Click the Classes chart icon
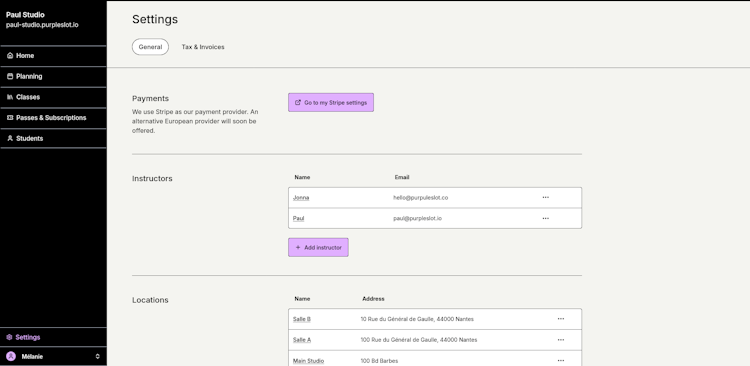 point(10,97)
